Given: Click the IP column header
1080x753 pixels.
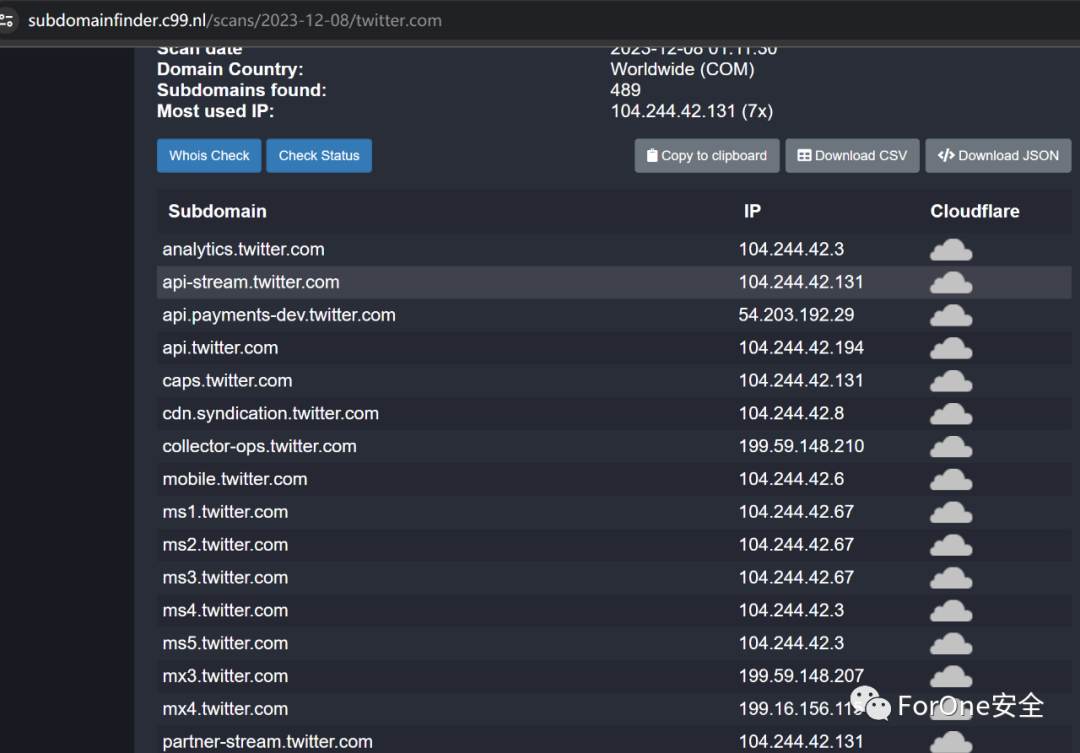Looking at the screenshot, I should (x=752, y=212).
